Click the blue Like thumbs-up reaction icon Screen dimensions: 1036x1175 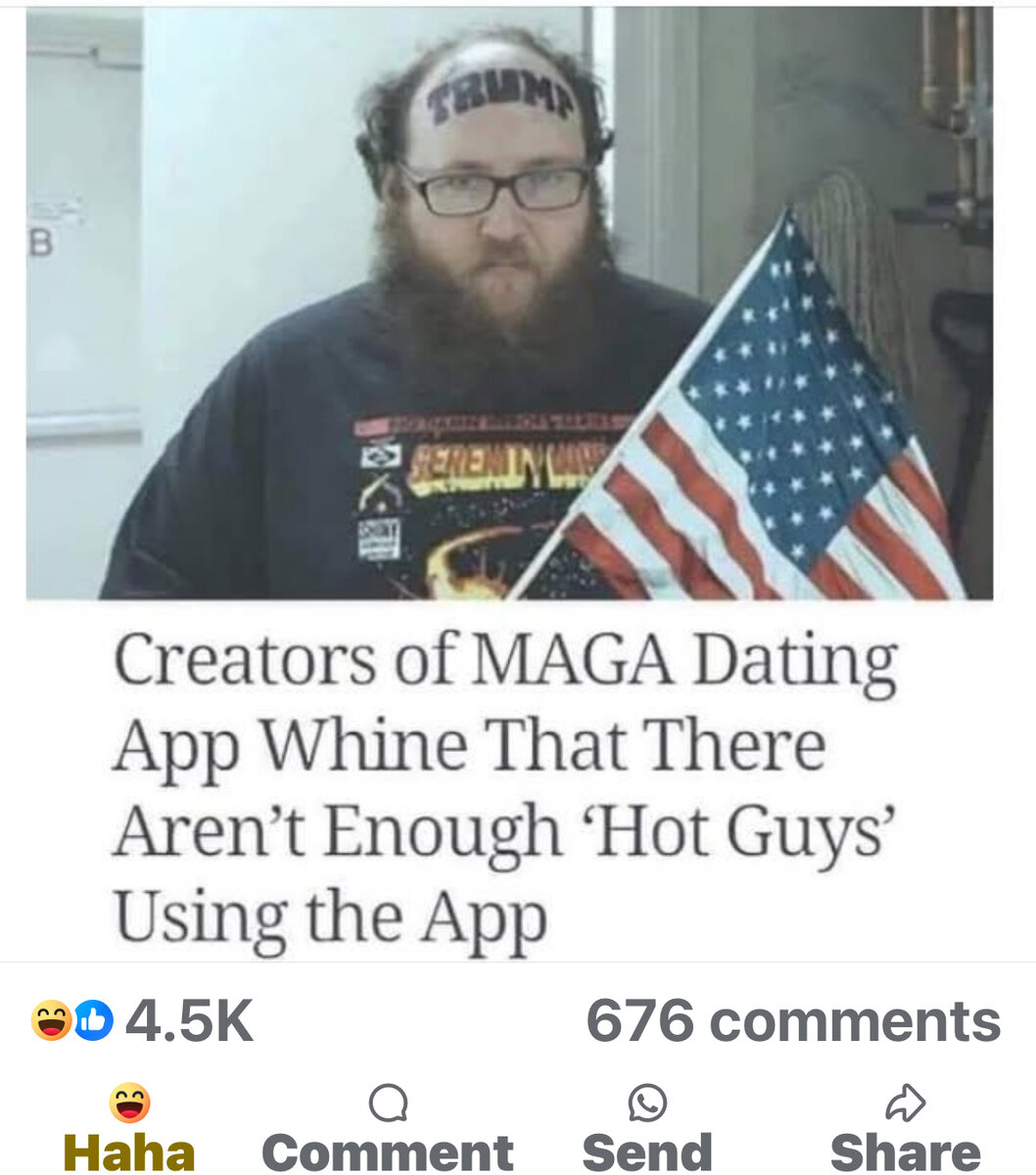(93, 1021)
